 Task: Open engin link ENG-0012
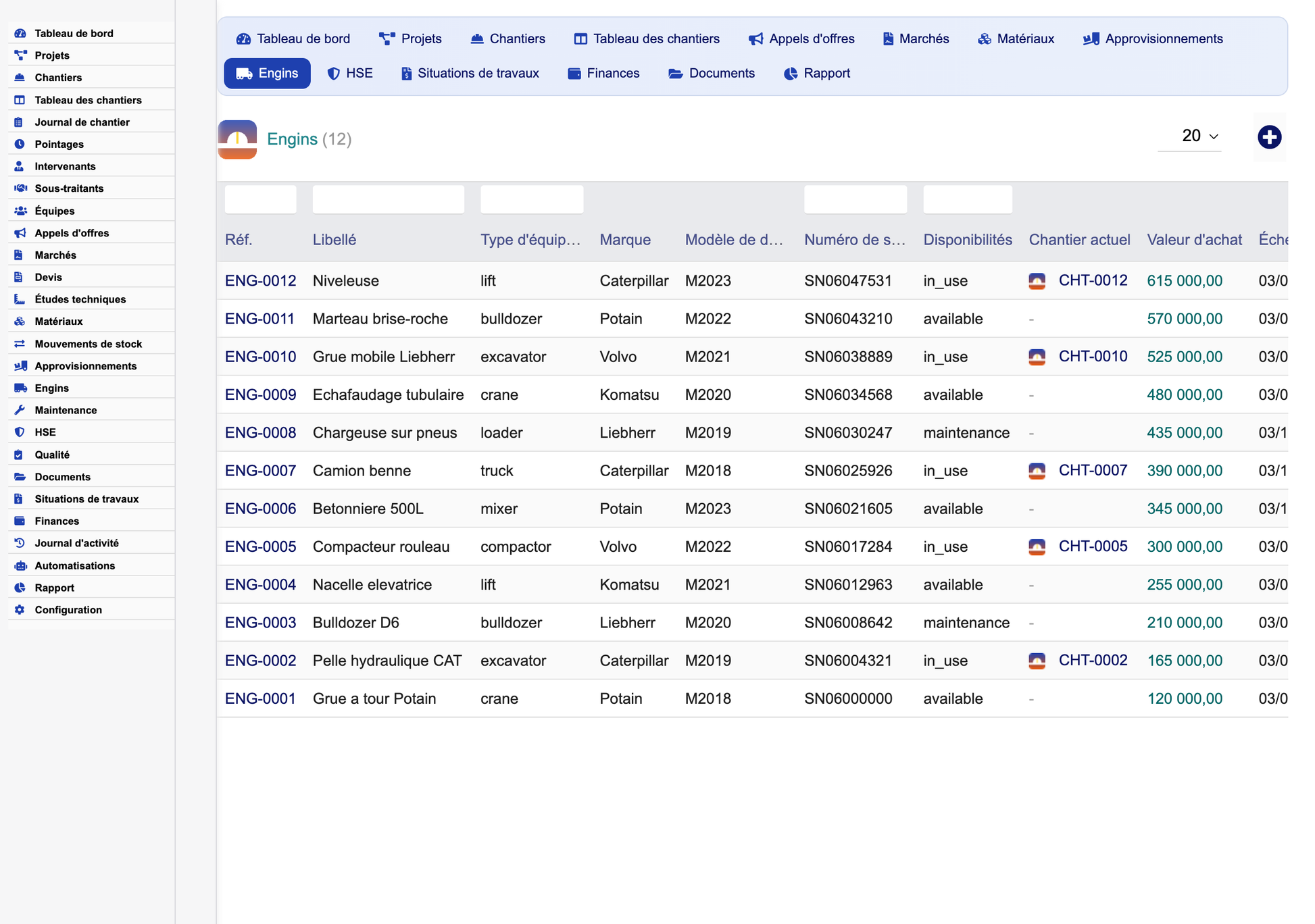(261, 281)
